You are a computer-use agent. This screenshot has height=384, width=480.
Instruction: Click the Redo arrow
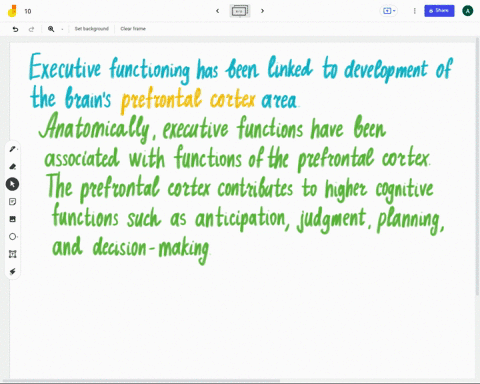tap(31, 29)
